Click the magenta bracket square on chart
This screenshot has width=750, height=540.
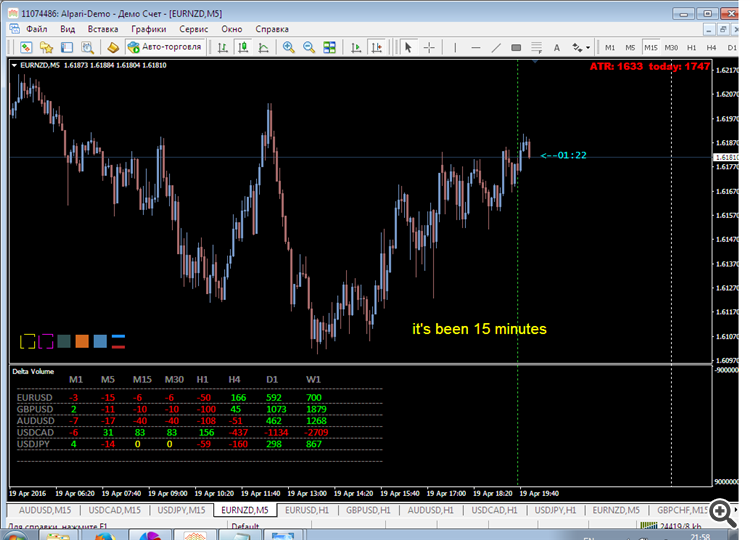pos(46,341)
